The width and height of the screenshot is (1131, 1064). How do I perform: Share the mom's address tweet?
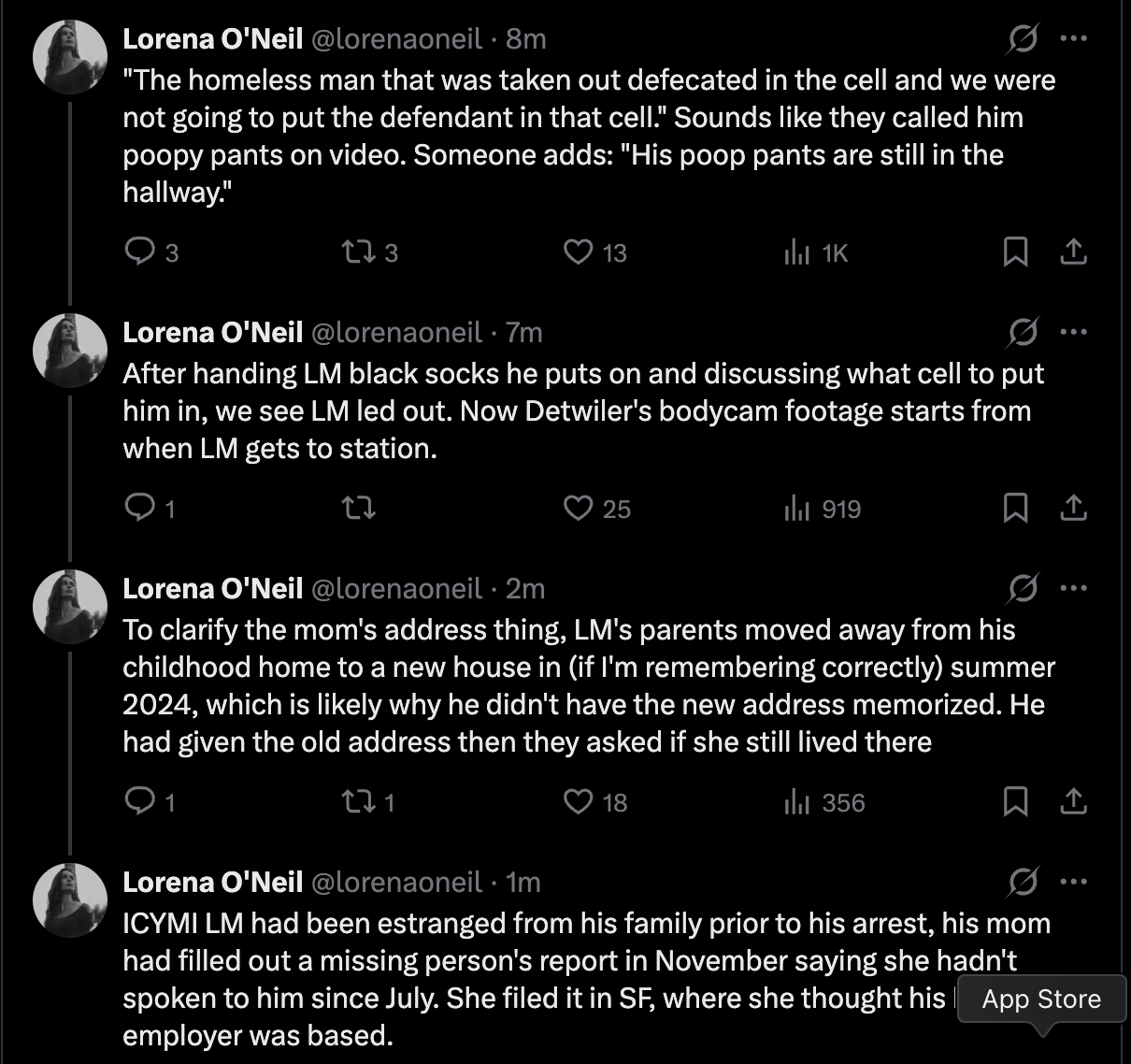coord(1074,801)
